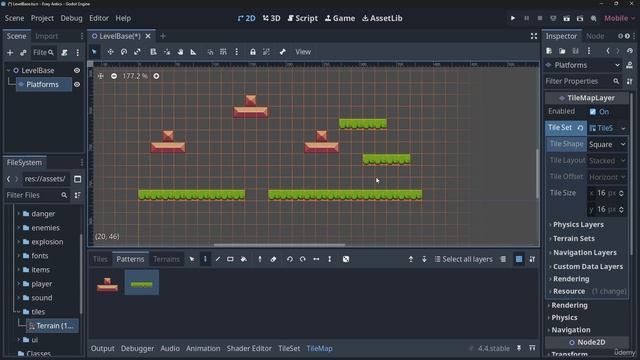Expand the Navigation Layers section
Screen dimensions: 640x360
click(x=584, y=253)
